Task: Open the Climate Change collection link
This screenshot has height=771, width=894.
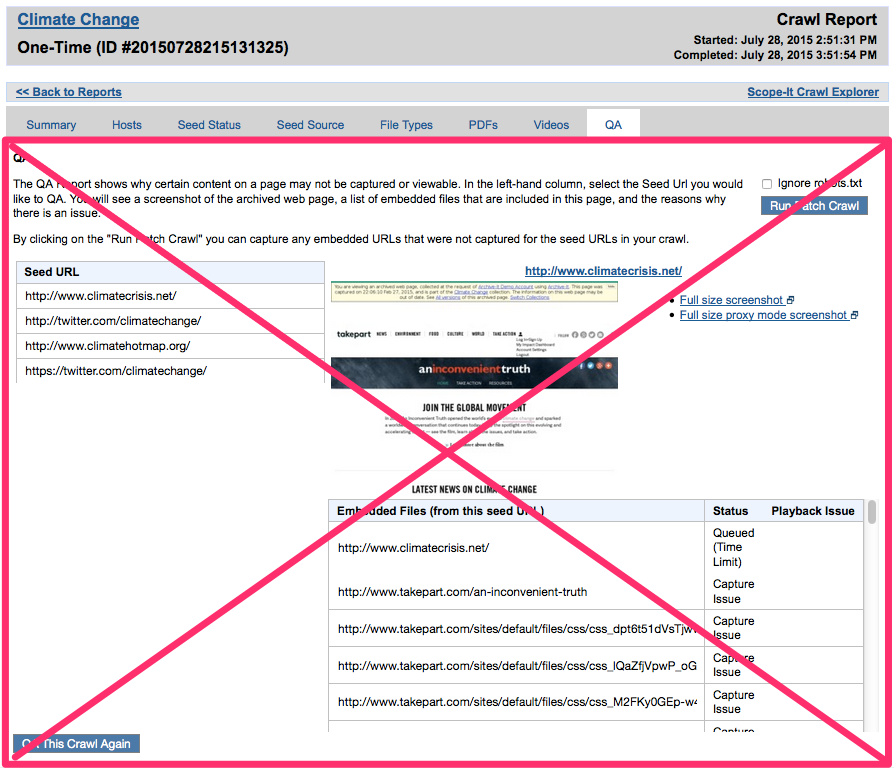Action: pyautogui.click(x=78, y=20)
